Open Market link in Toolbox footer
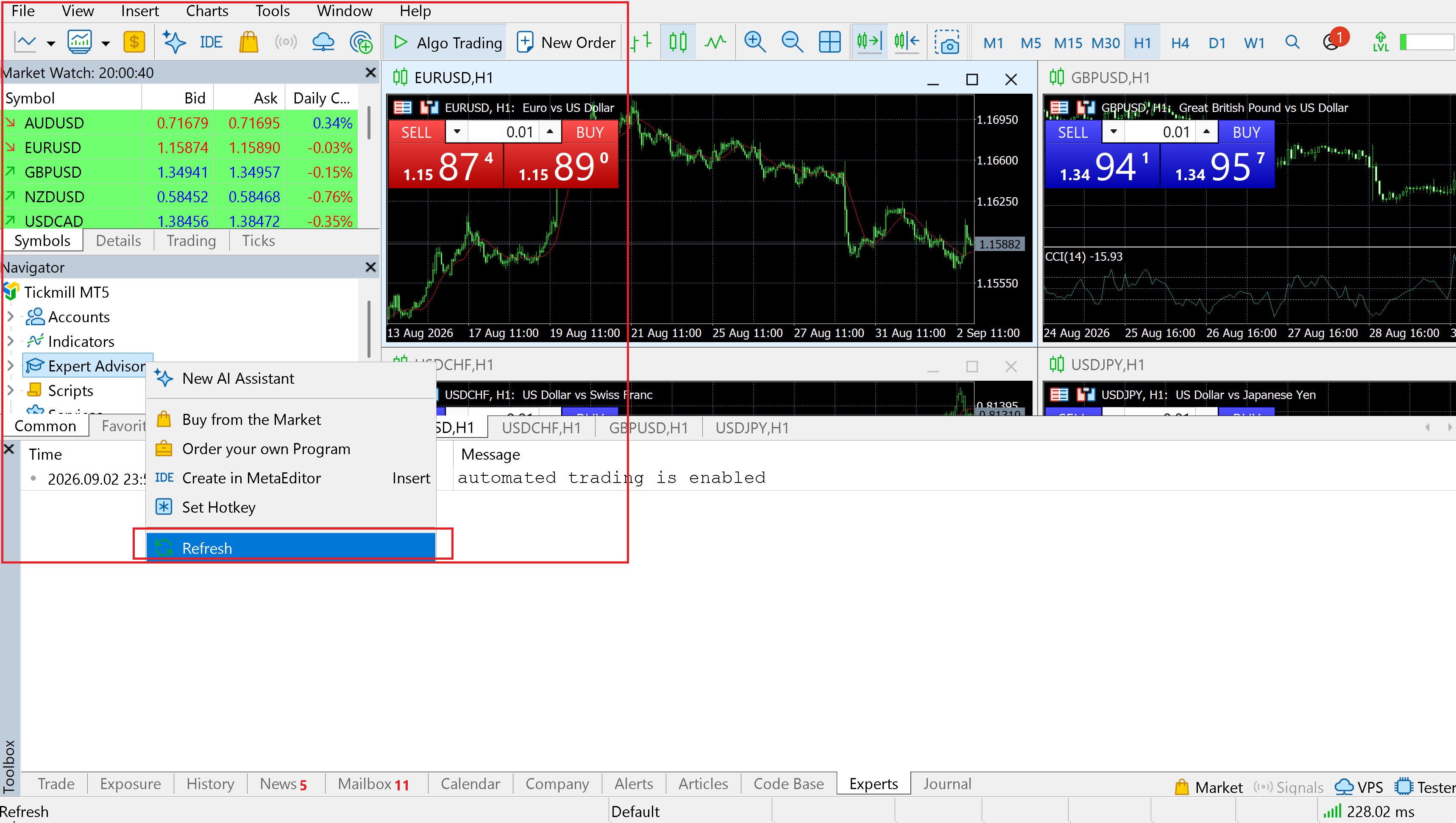This screenshot has height=823, width=1456. point(1209,787)
